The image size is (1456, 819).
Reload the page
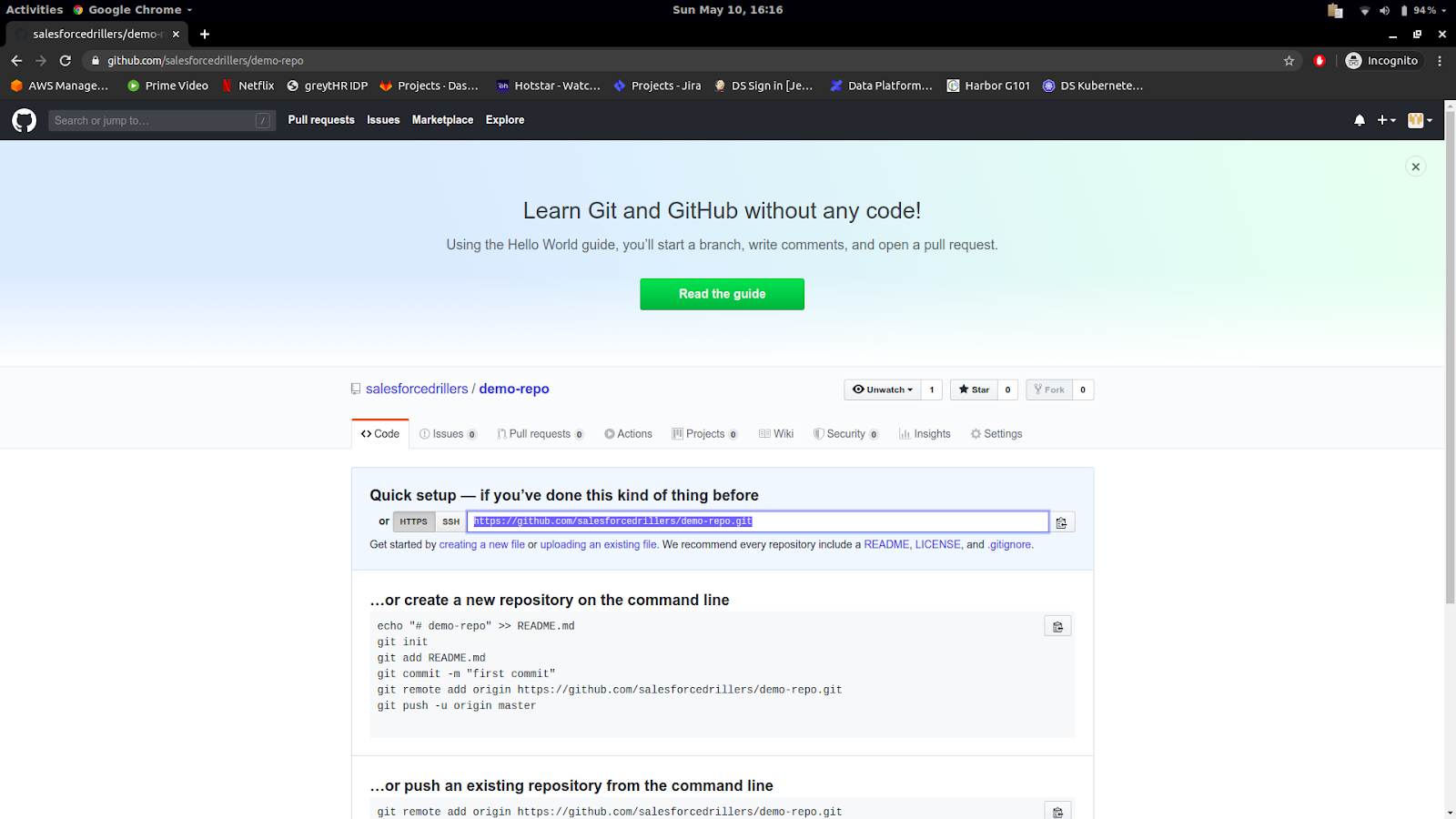tap(65, 61)
